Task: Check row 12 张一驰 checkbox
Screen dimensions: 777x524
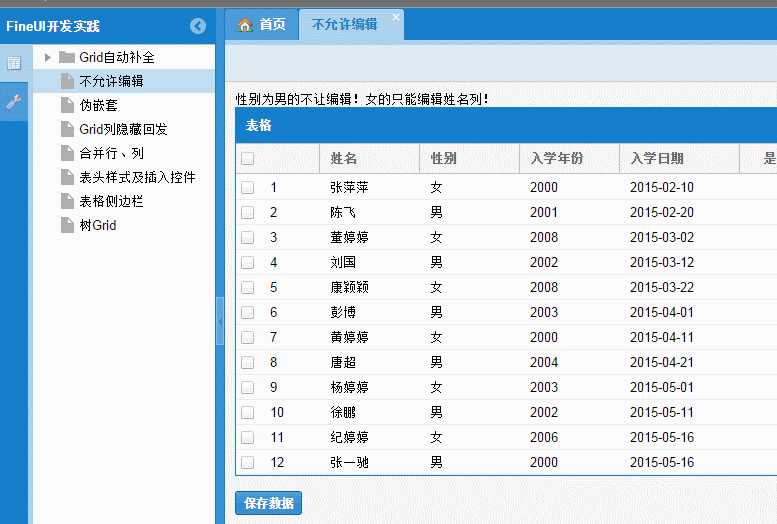Action: (x=247, y=463)
